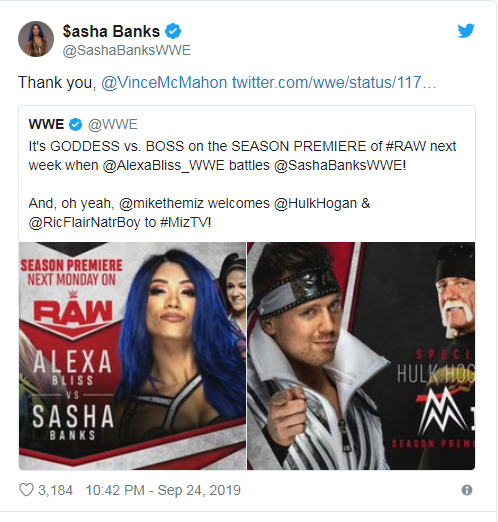
Task: Click the WWE verified checkmark badge
Action: coord(75,125)
